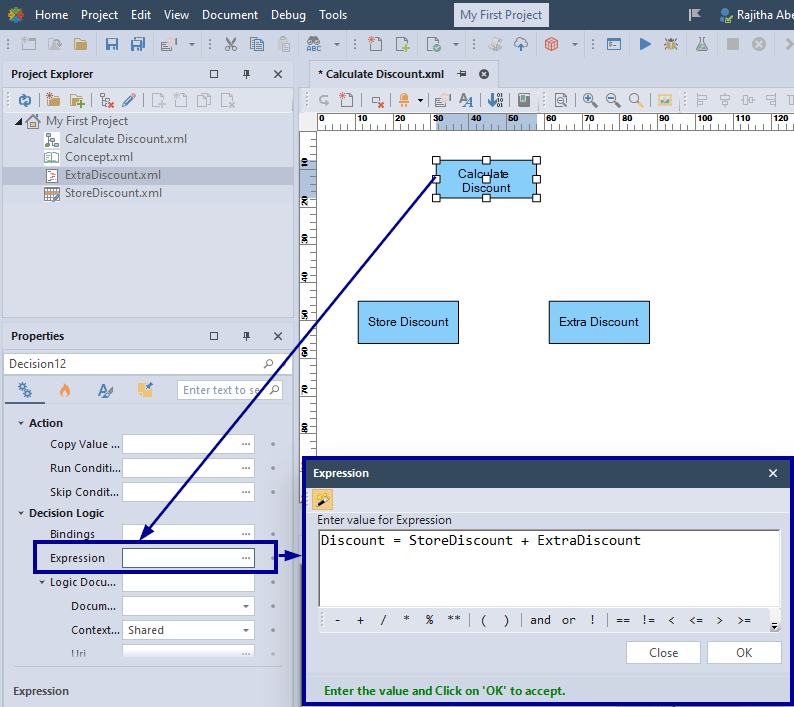Select Concept.xml in Project Explorer
This screenshot has width=794, height=707.
pyautogui.click(x=99, y=157)
